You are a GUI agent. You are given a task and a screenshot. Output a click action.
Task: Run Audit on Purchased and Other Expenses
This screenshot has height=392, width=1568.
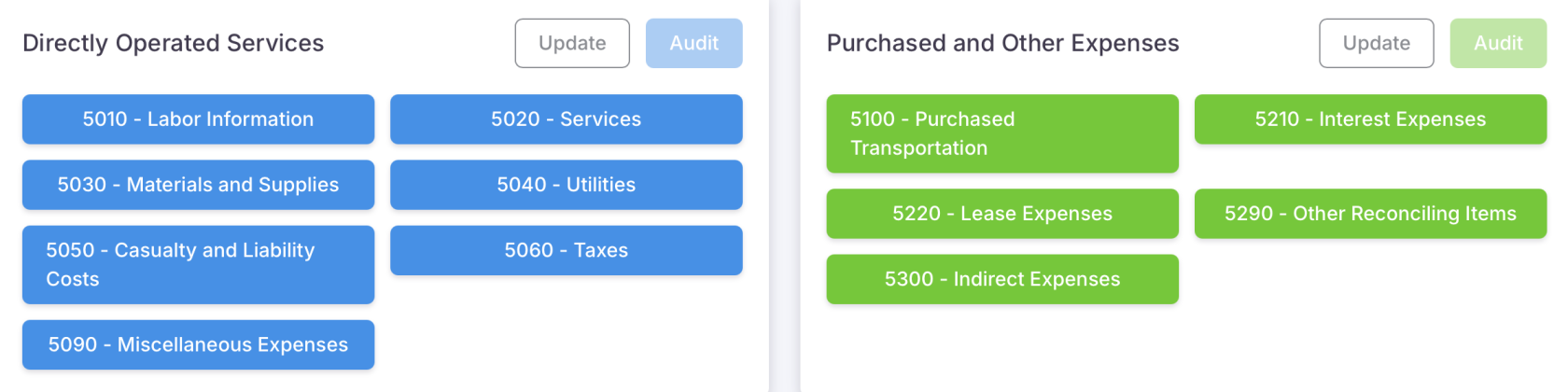click(x=1497, y=43)
